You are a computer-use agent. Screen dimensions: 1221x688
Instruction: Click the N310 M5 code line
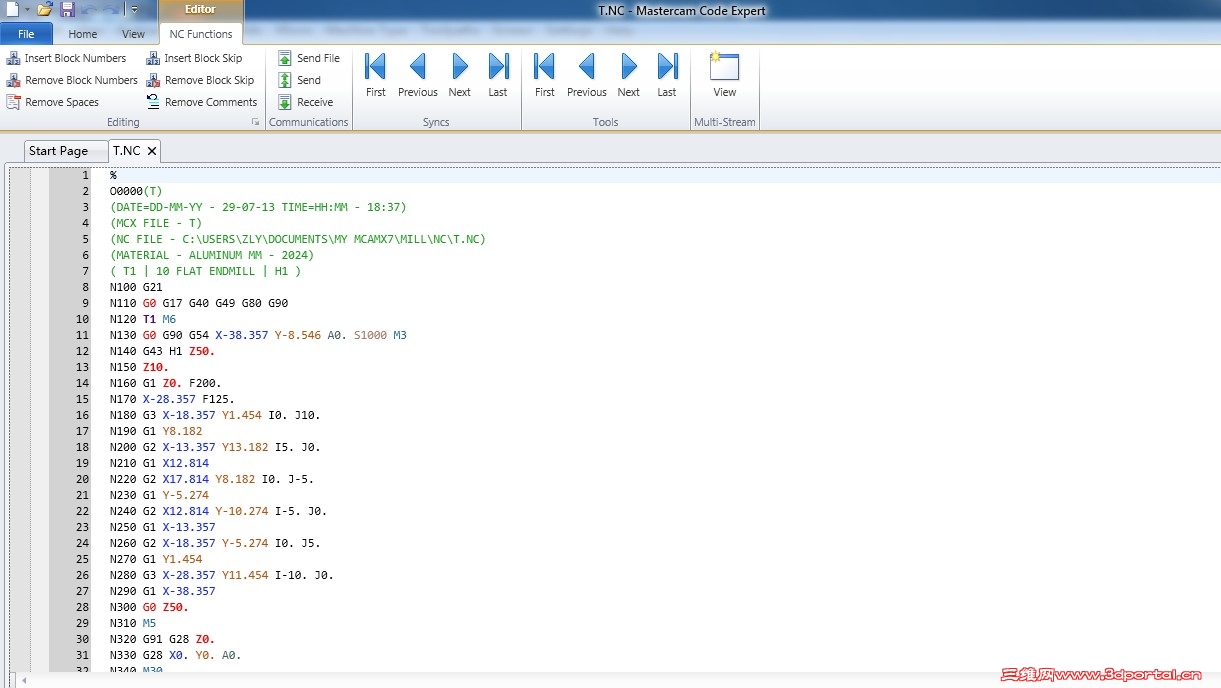pyautogui.click(x=133, y=623)
